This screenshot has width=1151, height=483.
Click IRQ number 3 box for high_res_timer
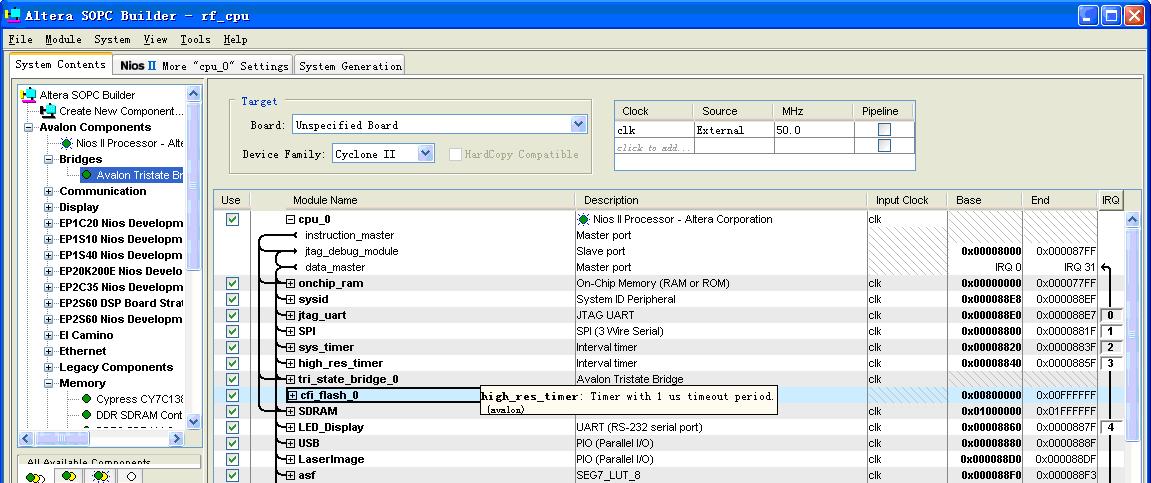(1111, 363)
